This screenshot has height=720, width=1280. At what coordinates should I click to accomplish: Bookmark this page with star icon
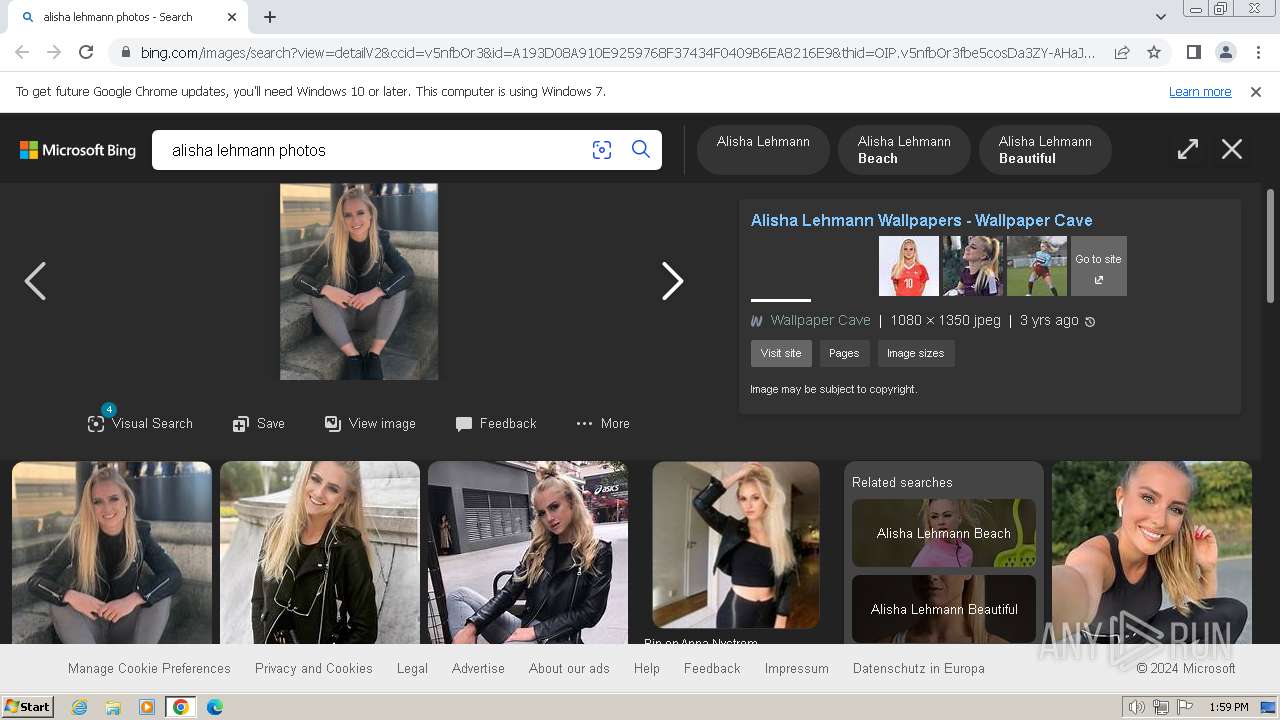[1154, 52]
